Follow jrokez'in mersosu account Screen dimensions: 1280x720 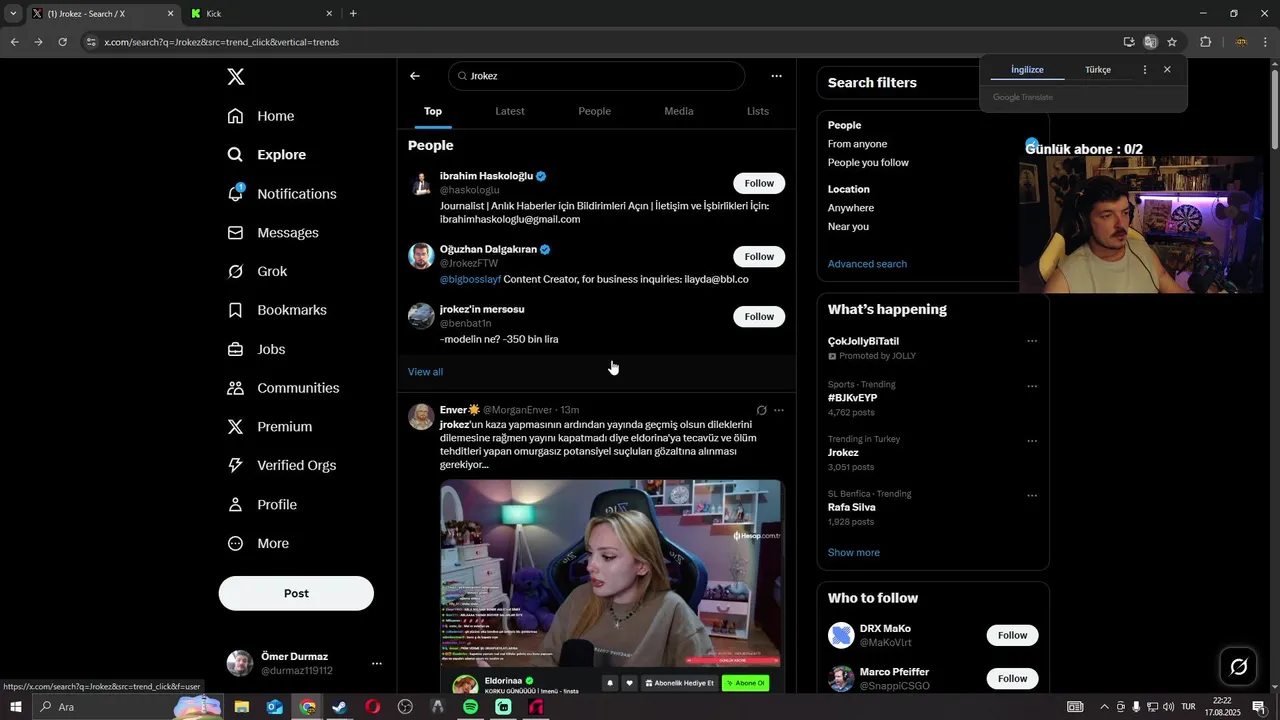pyautogui.click(x=759, y=317)
